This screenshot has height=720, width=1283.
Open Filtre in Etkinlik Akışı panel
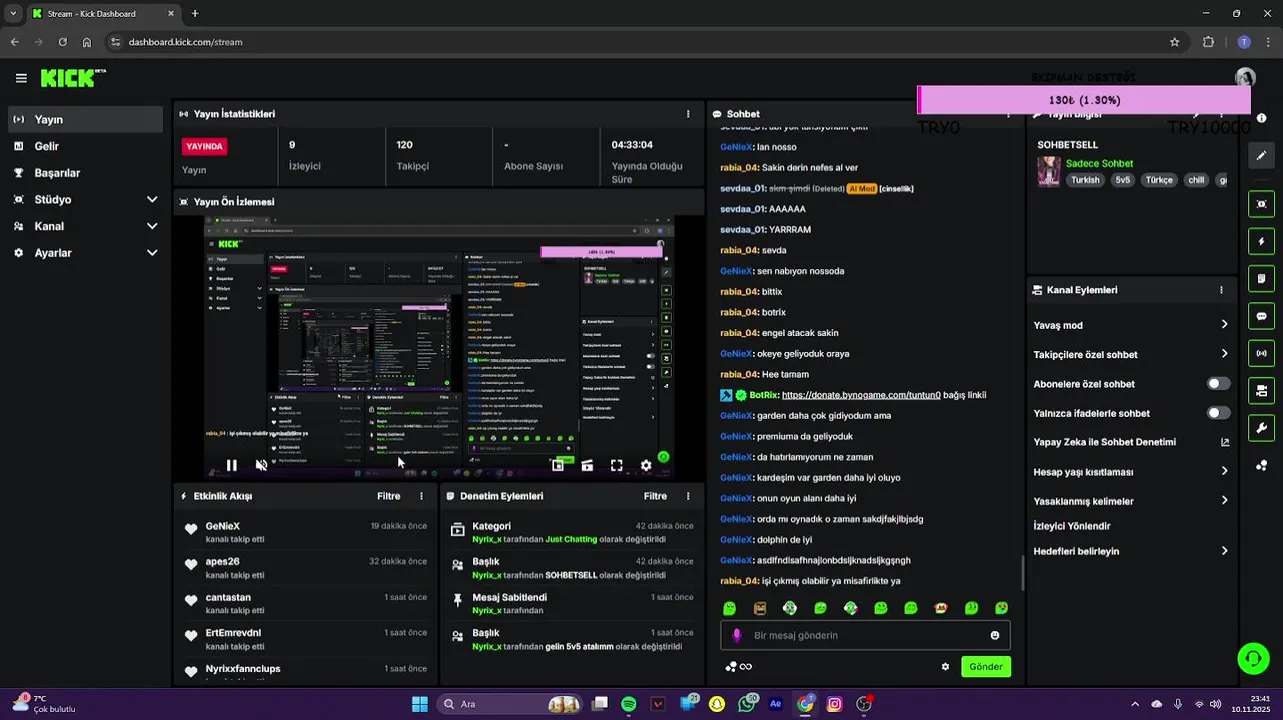tap(388, 496)
